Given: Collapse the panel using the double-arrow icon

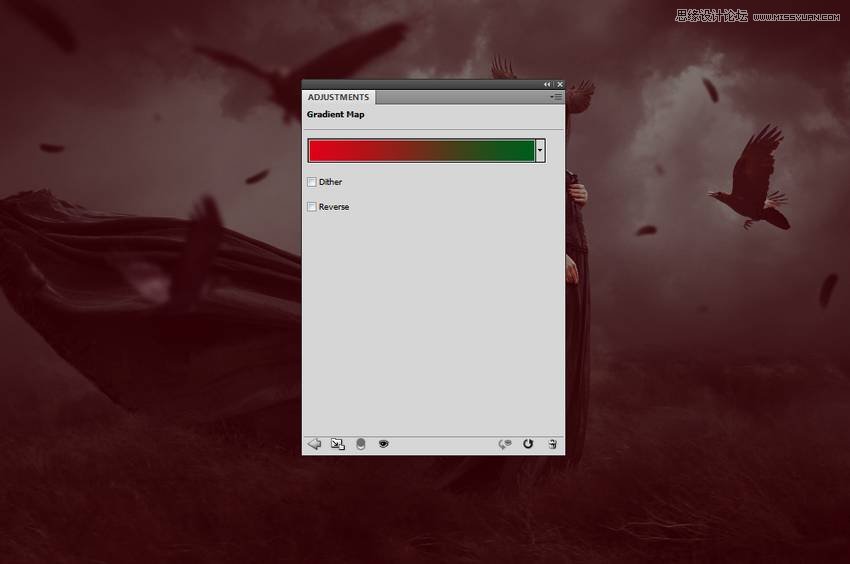Looking at the screenshot, I should click(x=547, y=85).
